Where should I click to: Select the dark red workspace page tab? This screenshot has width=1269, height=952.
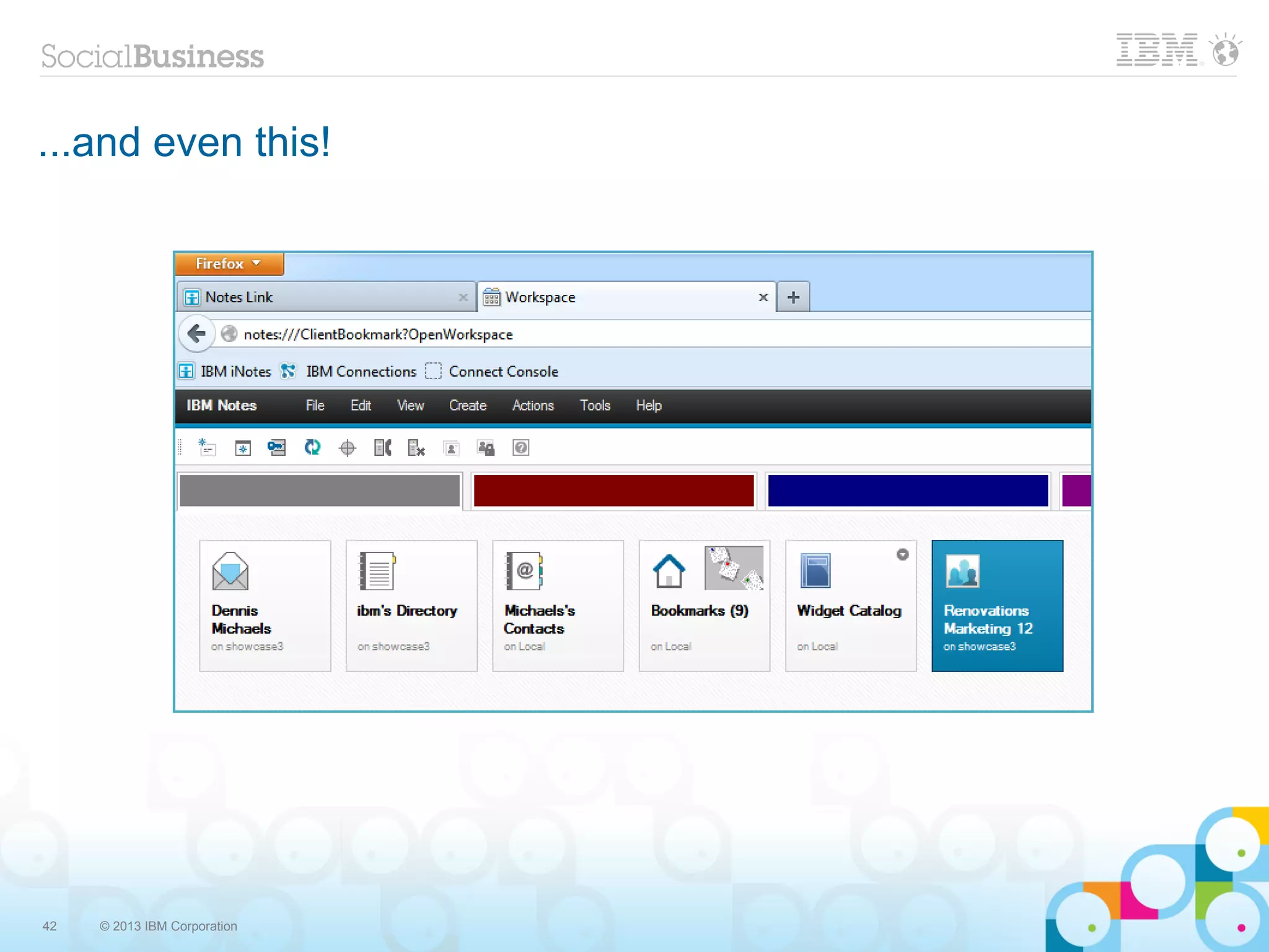coord(613,491)
